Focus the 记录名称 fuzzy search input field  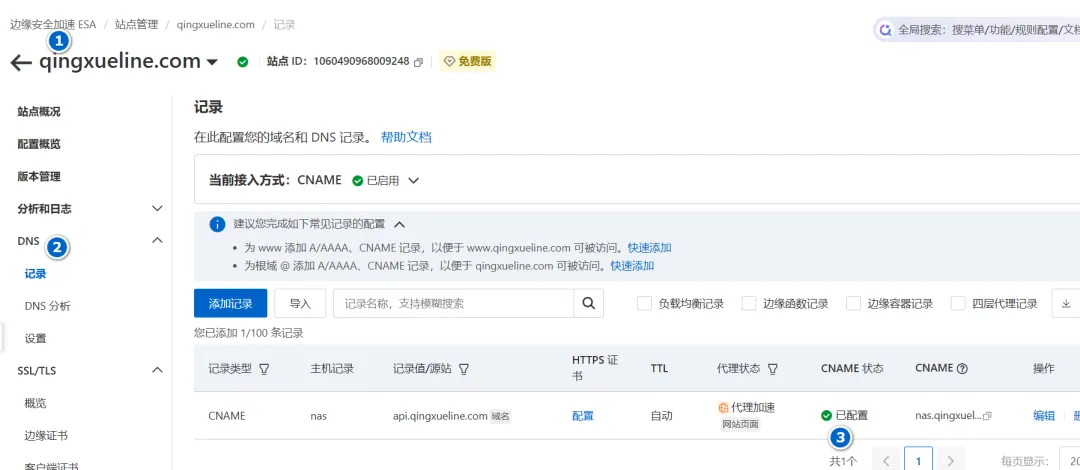pyautogui.click(x=453, y=303)
